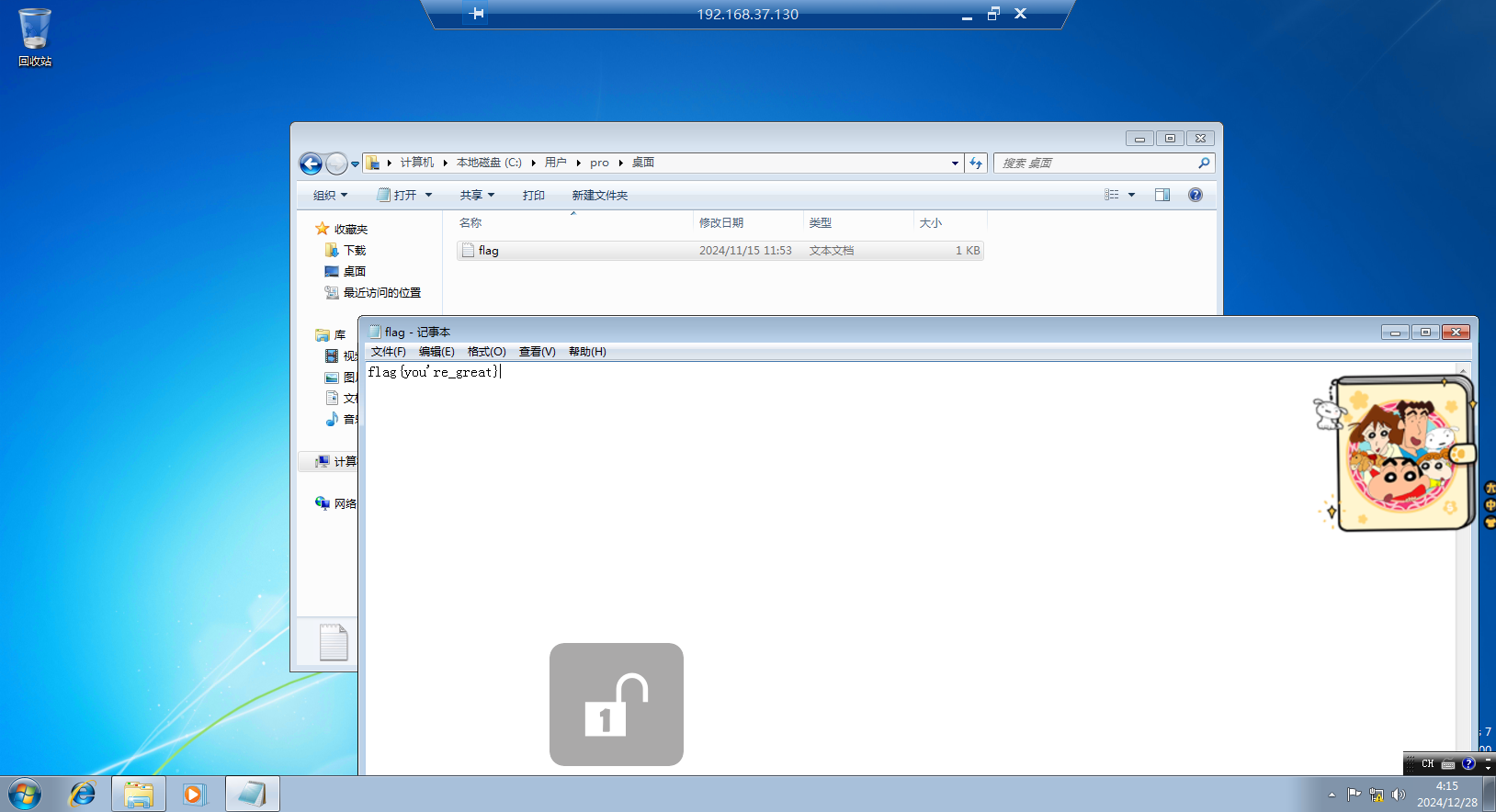Click the Notepad vertical scrollbar
The width and height of the screenshot is (1496, 812).
1464,569
